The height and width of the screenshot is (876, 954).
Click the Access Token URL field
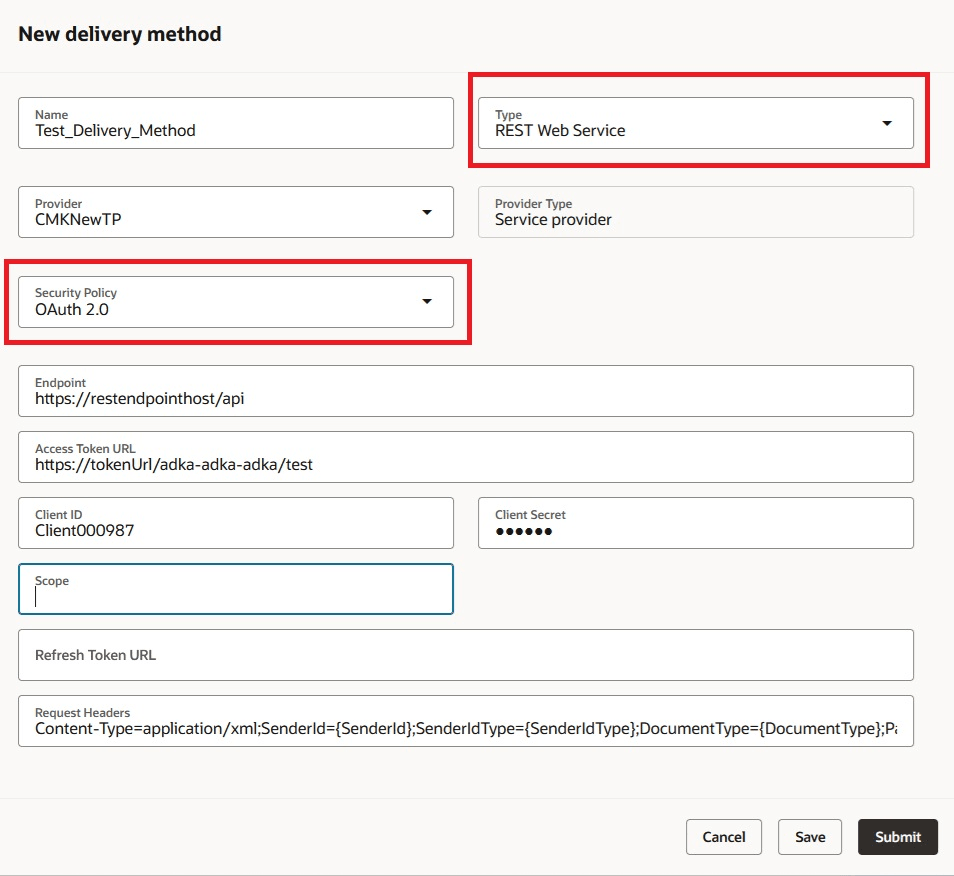coord(466,456)
